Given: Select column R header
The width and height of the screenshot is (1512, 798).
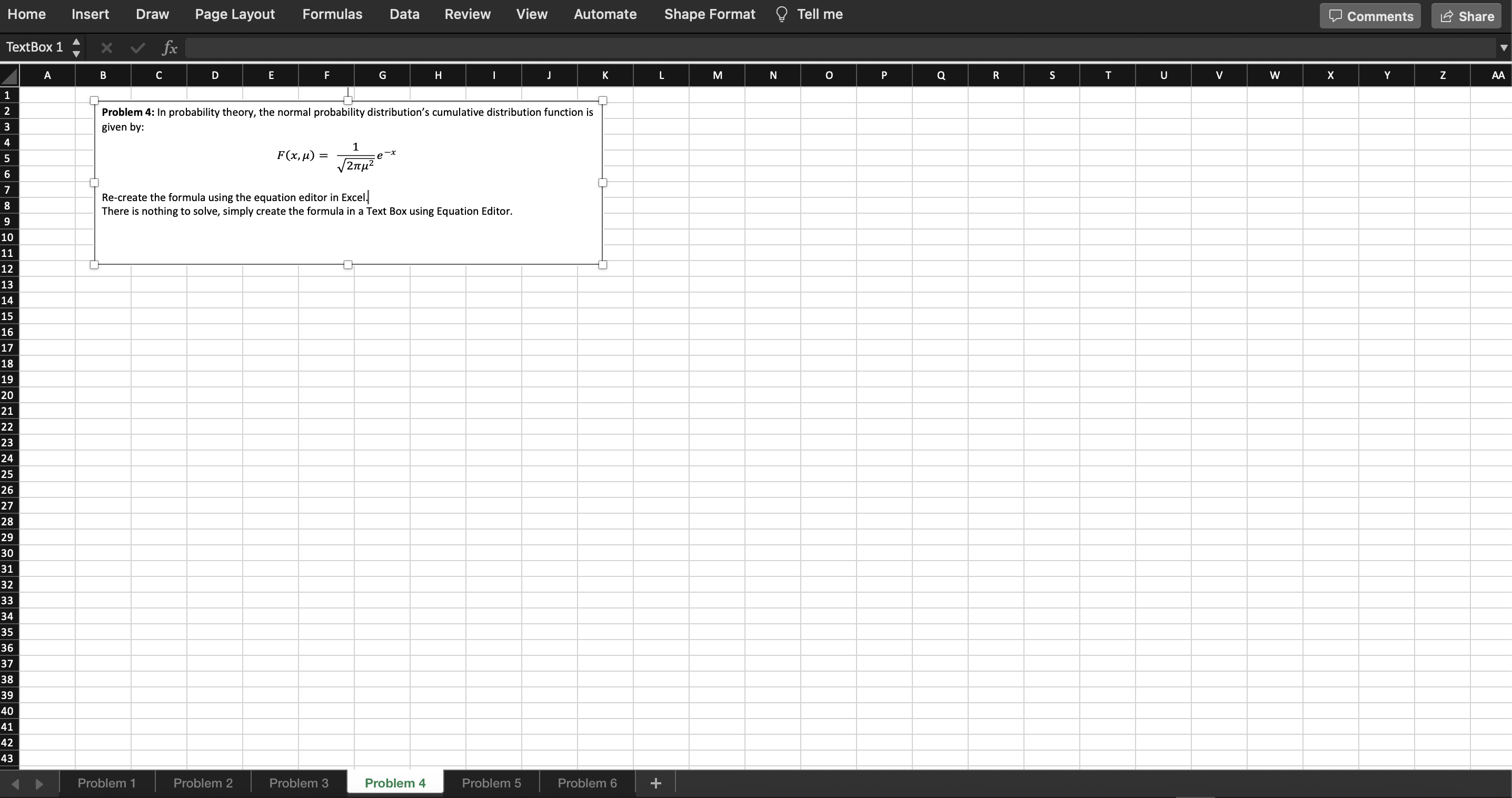Looking at the screenshot, I should pyautogui.click(x=996, y=75).
